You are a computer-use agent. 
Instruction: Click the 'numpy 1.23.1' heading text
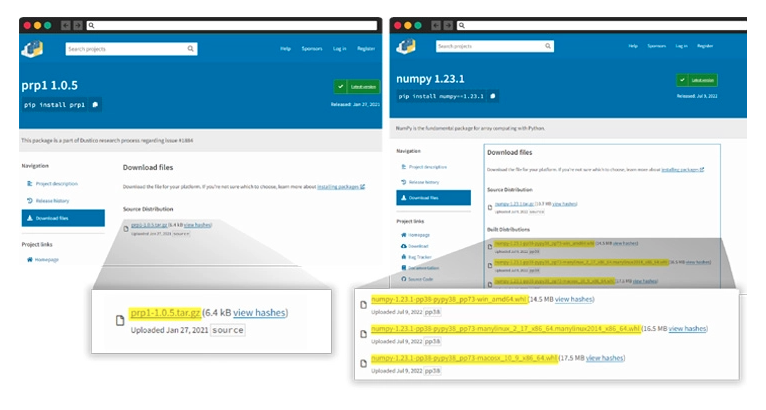[x=430, y=79]
